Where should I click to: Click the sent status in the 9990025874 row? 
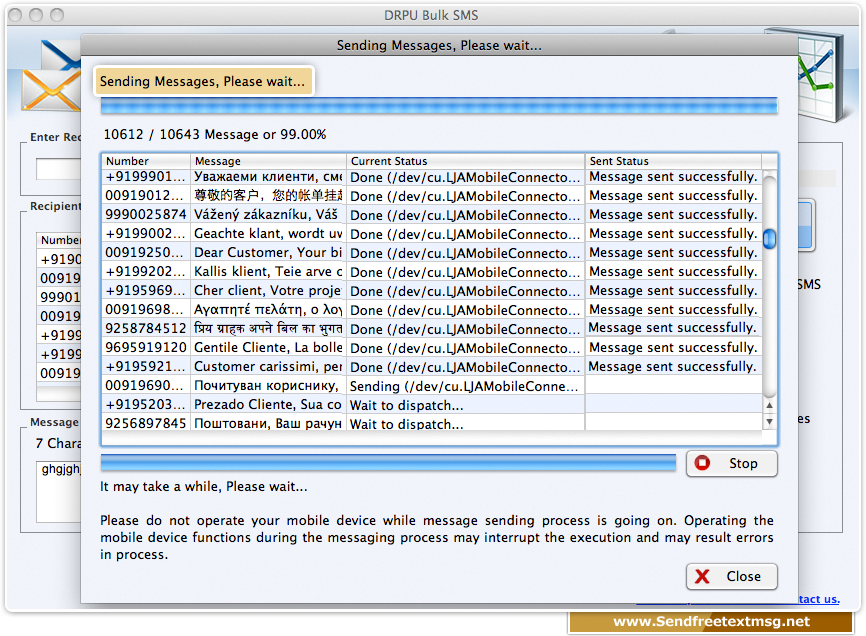point(673,215)
